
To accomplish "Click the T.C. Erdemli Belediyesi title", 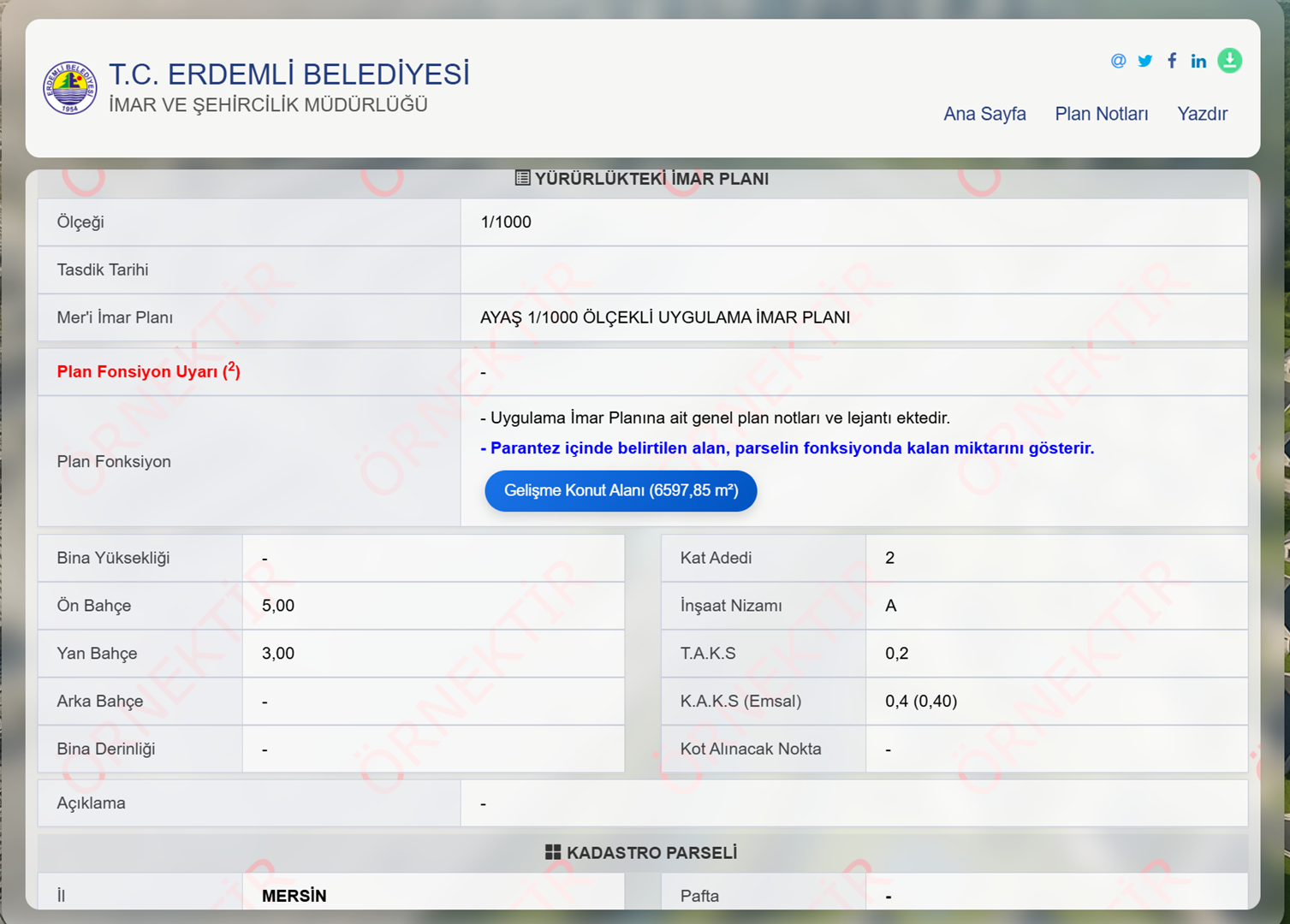I will pyautogui.click(x=289, y=74).
